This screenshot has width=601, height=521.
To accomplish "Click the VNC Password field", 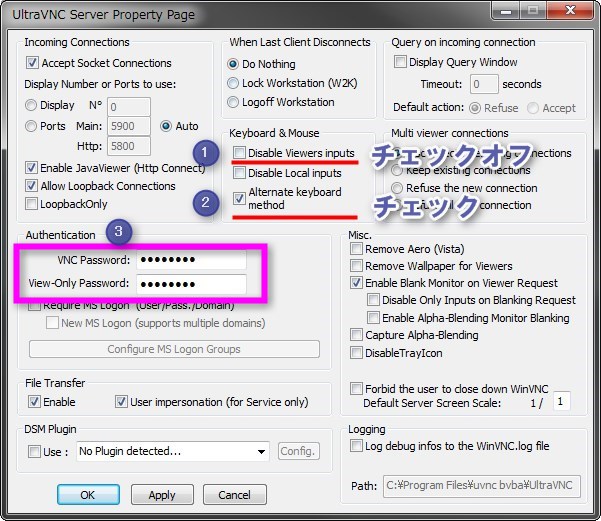I will (191, 260).
